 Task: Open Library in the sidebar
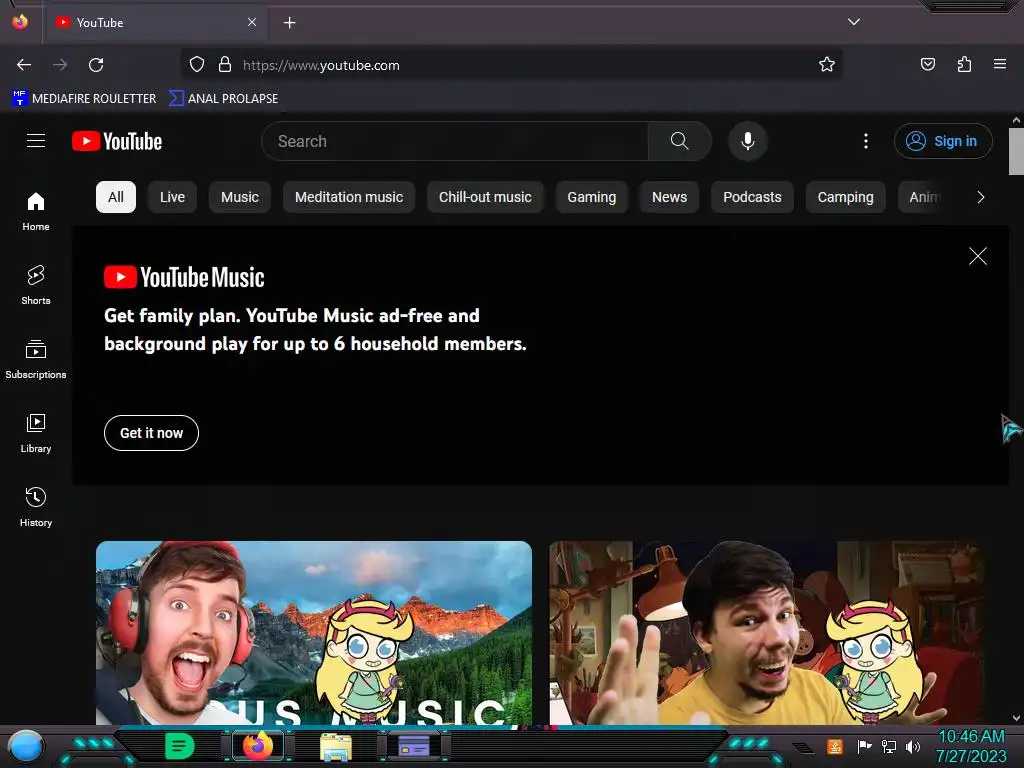pyautogui.click(x=36, y=433)
